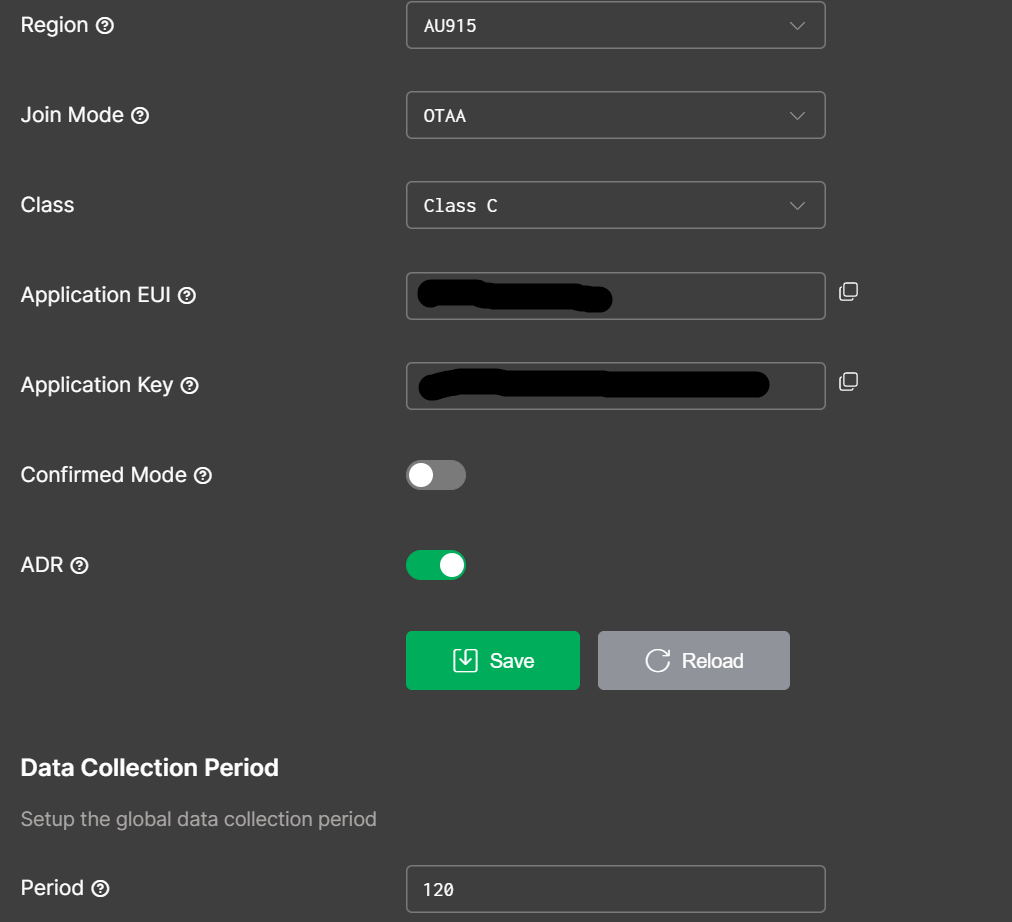
Task: Copy the Application EUI value
Action: tap(848, 292)
